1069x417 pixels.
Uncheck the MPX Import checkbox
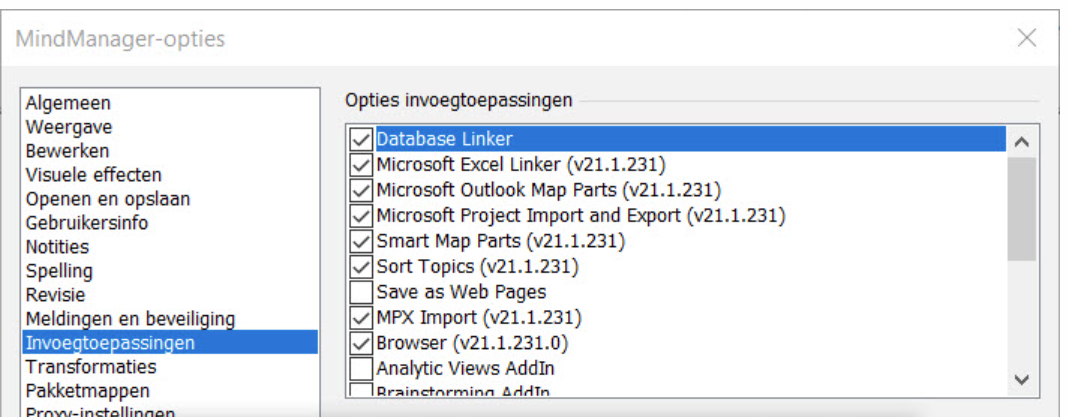(360, 318)
